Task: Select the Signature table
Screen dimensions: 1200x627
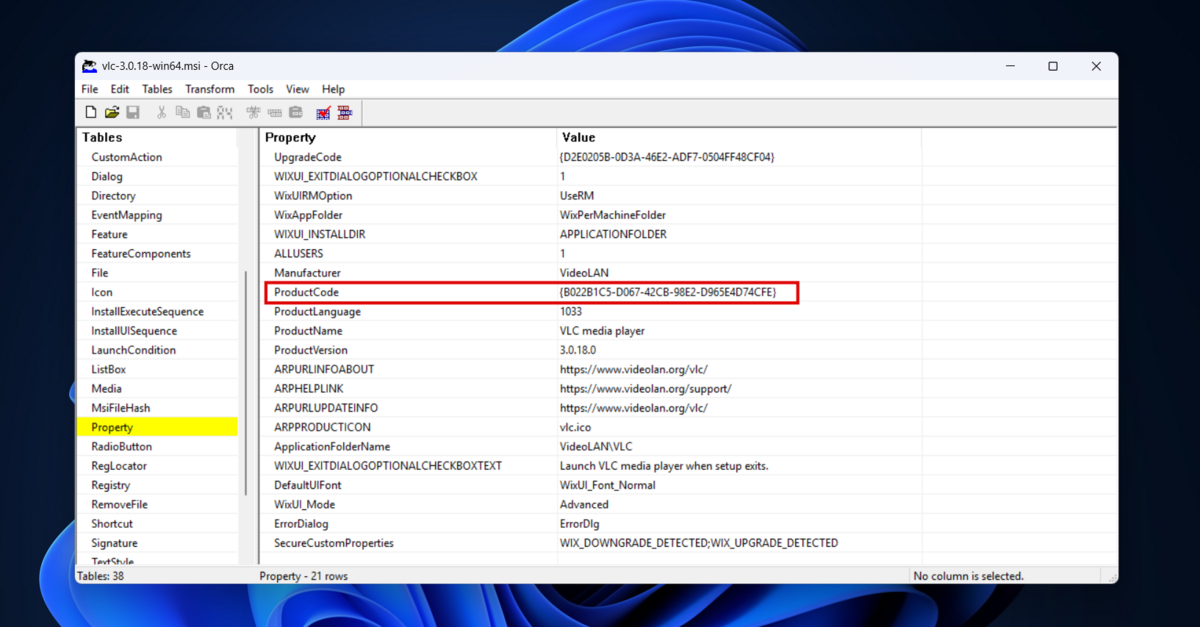Action: (x=114, y=543)
